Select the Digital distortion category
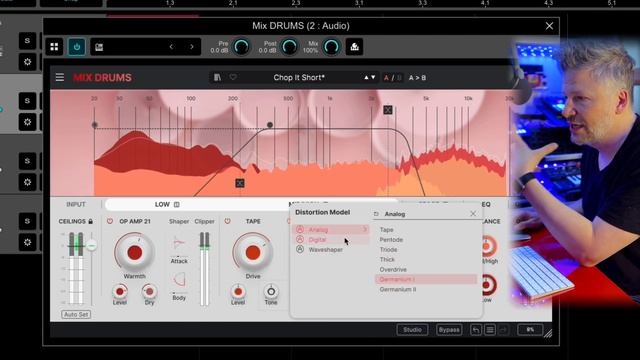 pyautogui.click(x=331, y=240)
